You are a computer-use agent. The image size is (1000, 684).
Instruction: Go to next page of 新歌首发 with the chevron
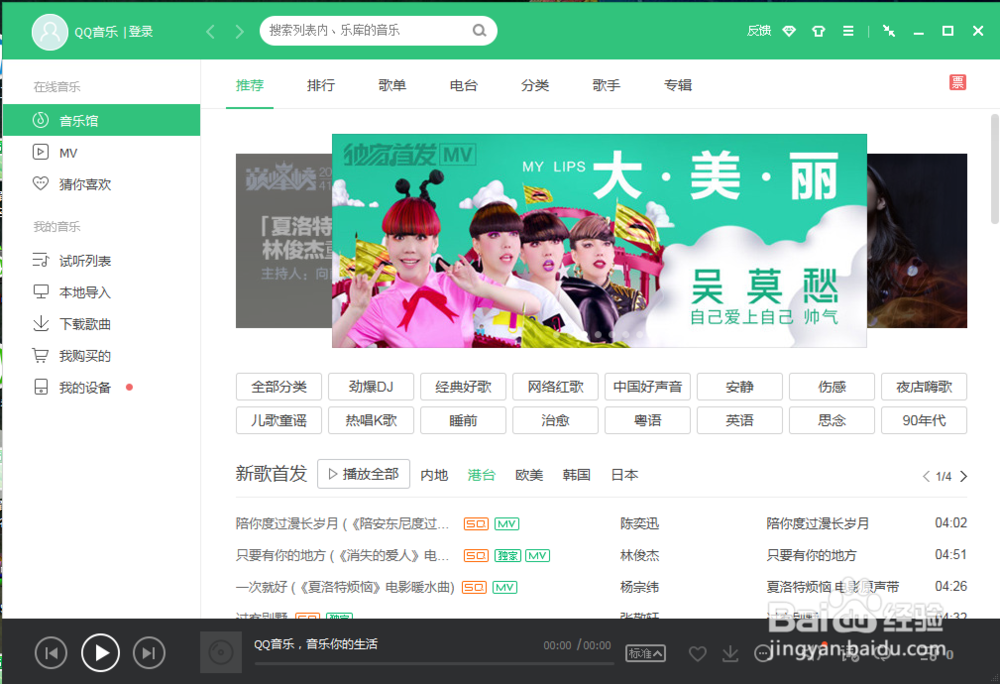click(x=963, y=477)
